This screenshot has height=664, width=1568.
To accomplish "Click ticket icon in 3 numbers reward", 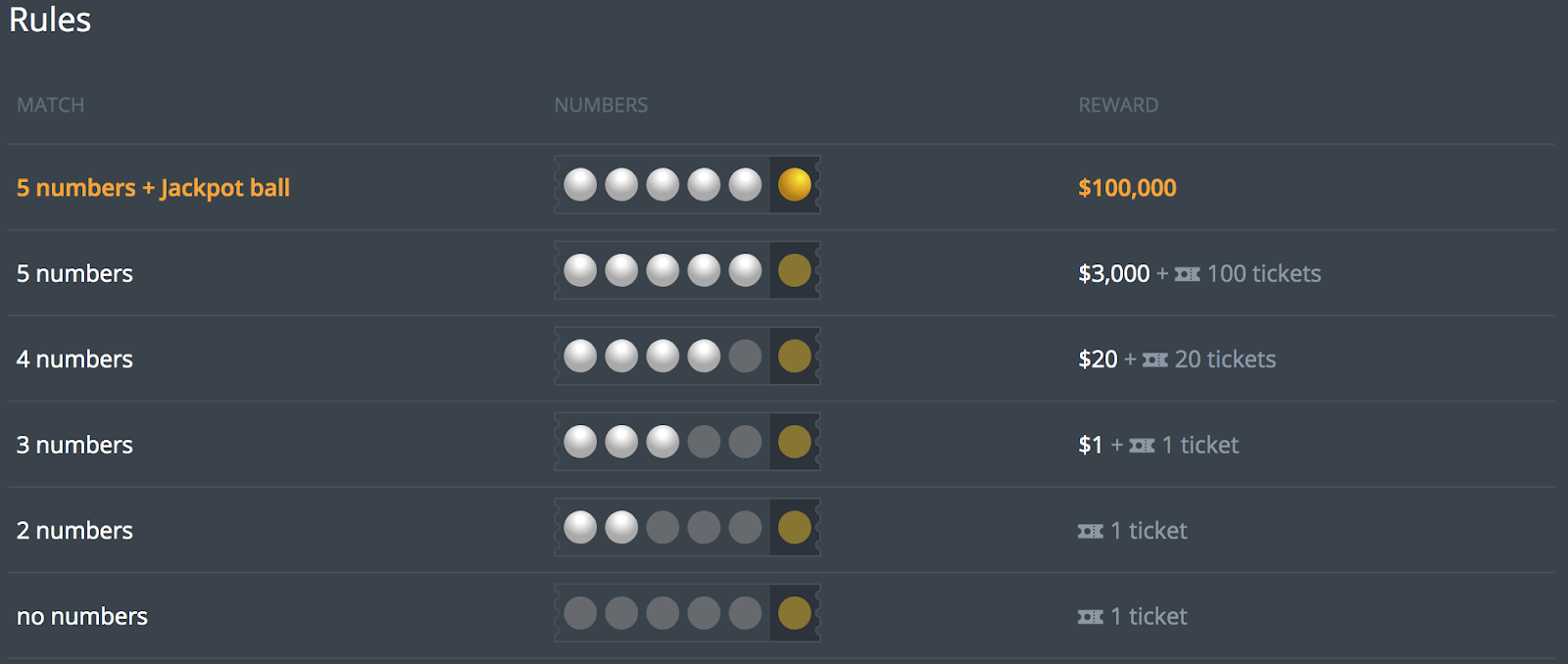I will tap(1142, 446).
